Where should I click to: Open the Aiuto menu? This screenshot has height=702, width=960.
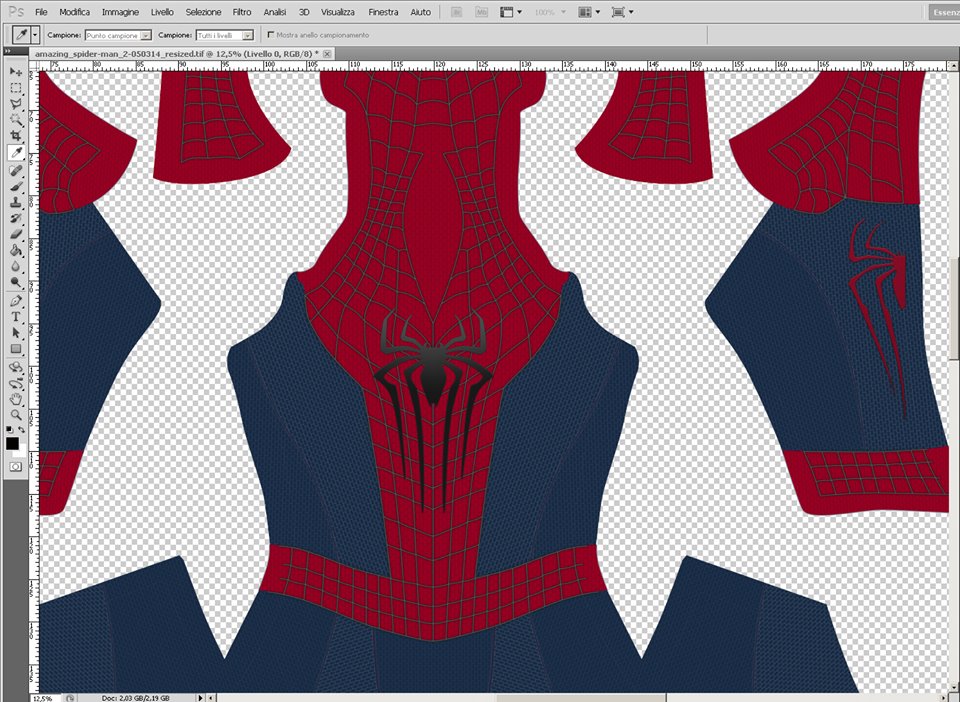[x=421, y=12]
